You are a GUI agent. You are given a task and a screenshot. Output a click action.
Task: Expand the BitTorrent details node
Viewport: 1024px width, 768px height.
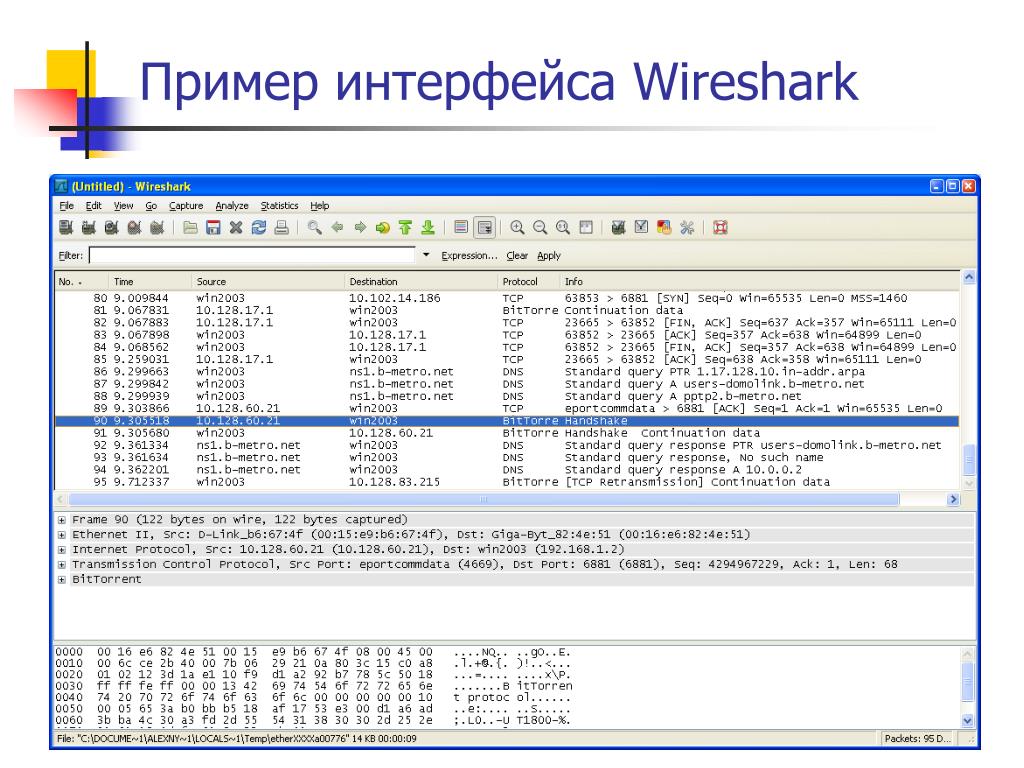[x=61, y=580]
